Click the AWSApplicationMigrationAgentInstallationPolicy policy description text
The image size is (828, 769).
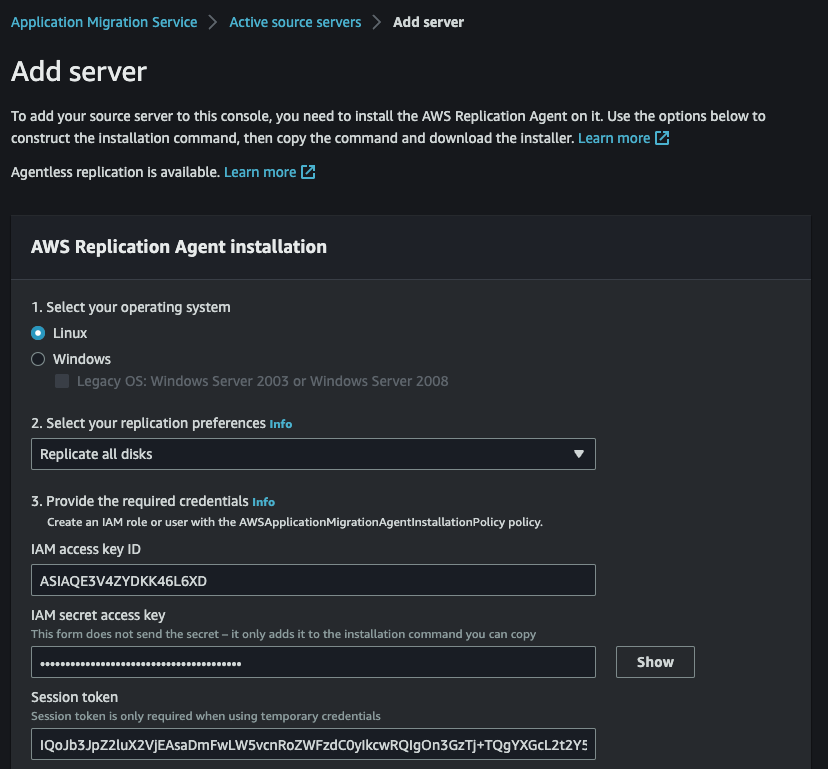point(295,522)
